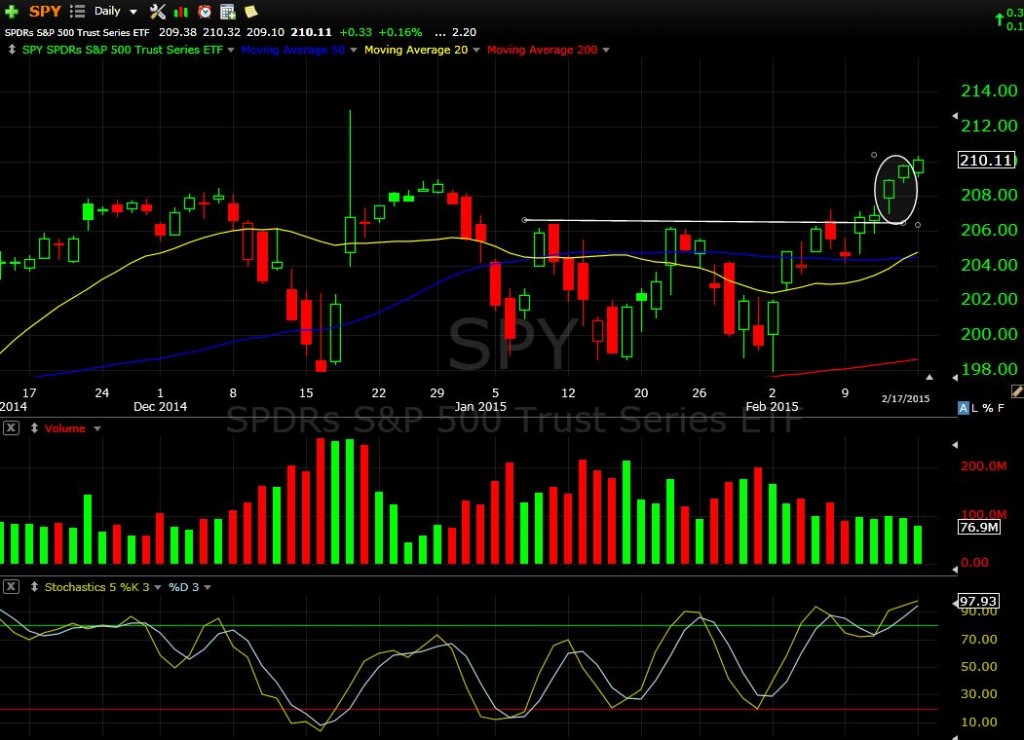Expand the Moving Average 200 dropdown arrow

point(606,50)
